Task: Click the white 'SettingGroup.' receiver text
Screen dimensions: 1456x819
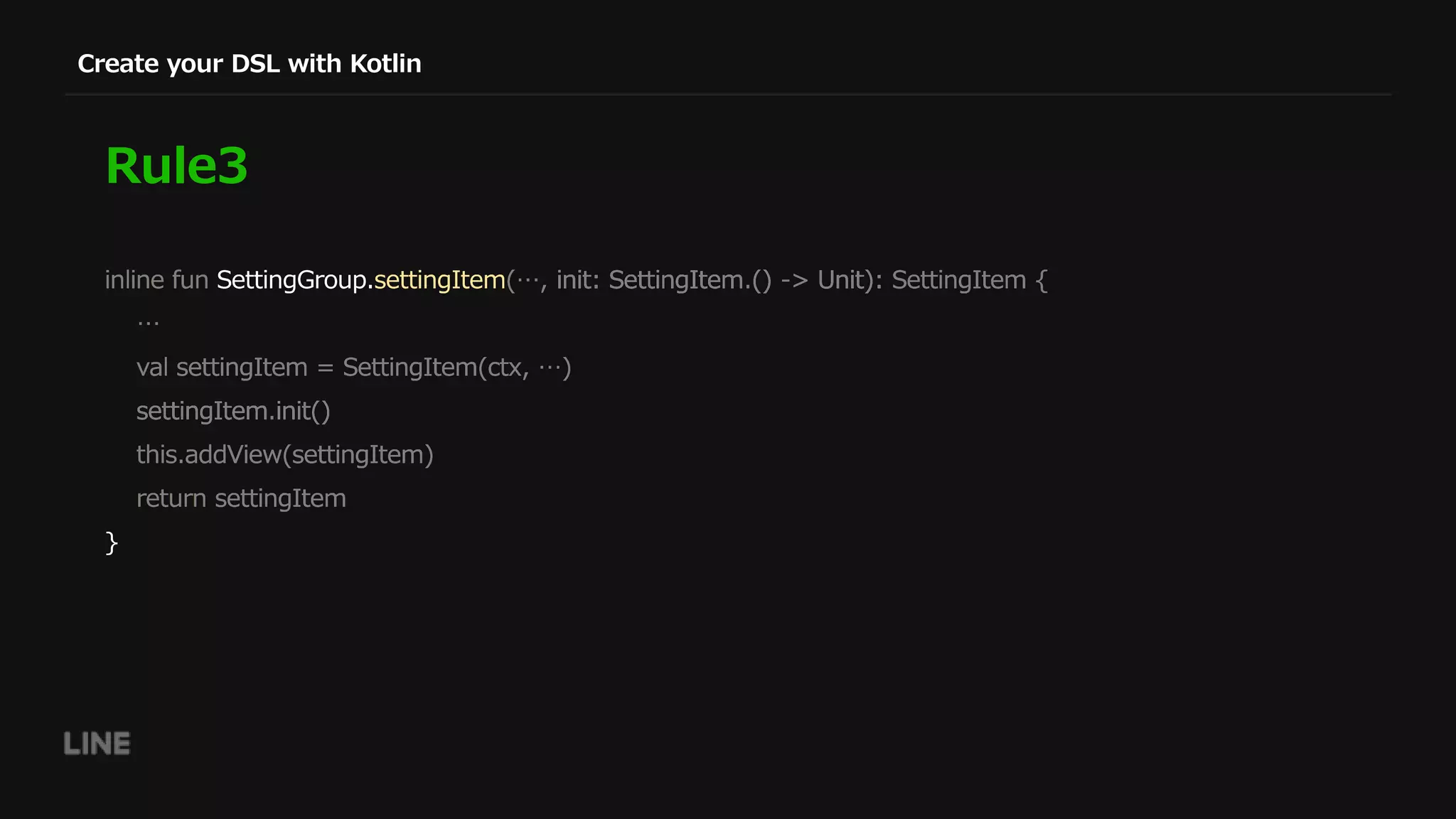Action: pos(295,280)
